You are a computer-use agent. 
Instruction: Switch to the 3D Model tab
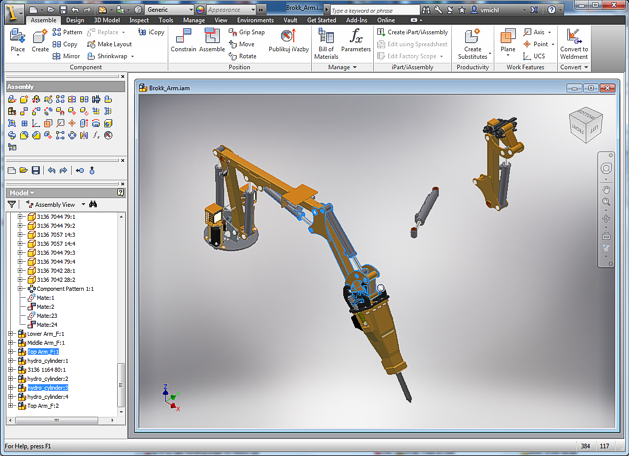point(107,20)
